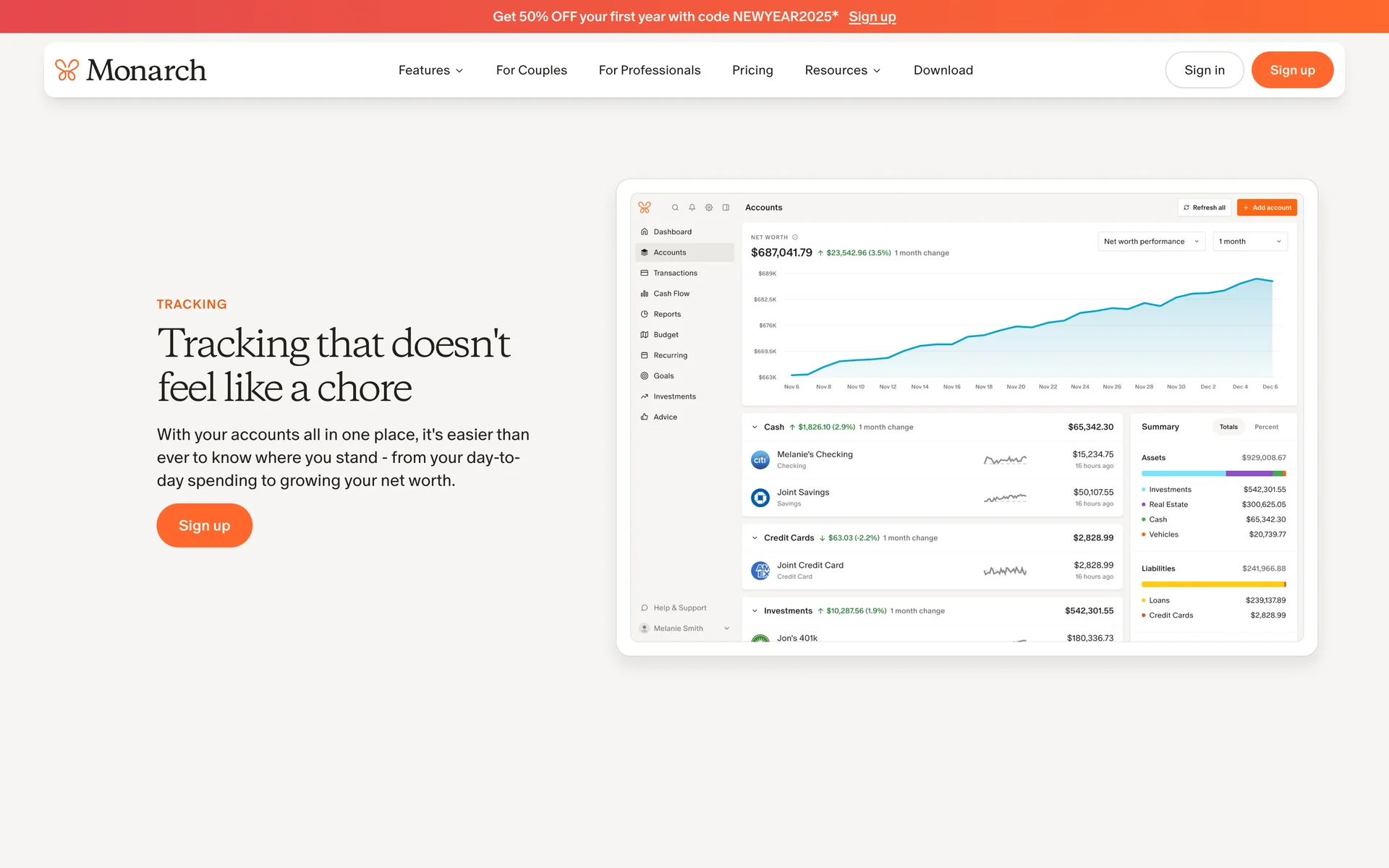Click the search icon in dashboard toolbar
The width and height of the screenshot is (1389, 868).
click(x=675, y=208)
